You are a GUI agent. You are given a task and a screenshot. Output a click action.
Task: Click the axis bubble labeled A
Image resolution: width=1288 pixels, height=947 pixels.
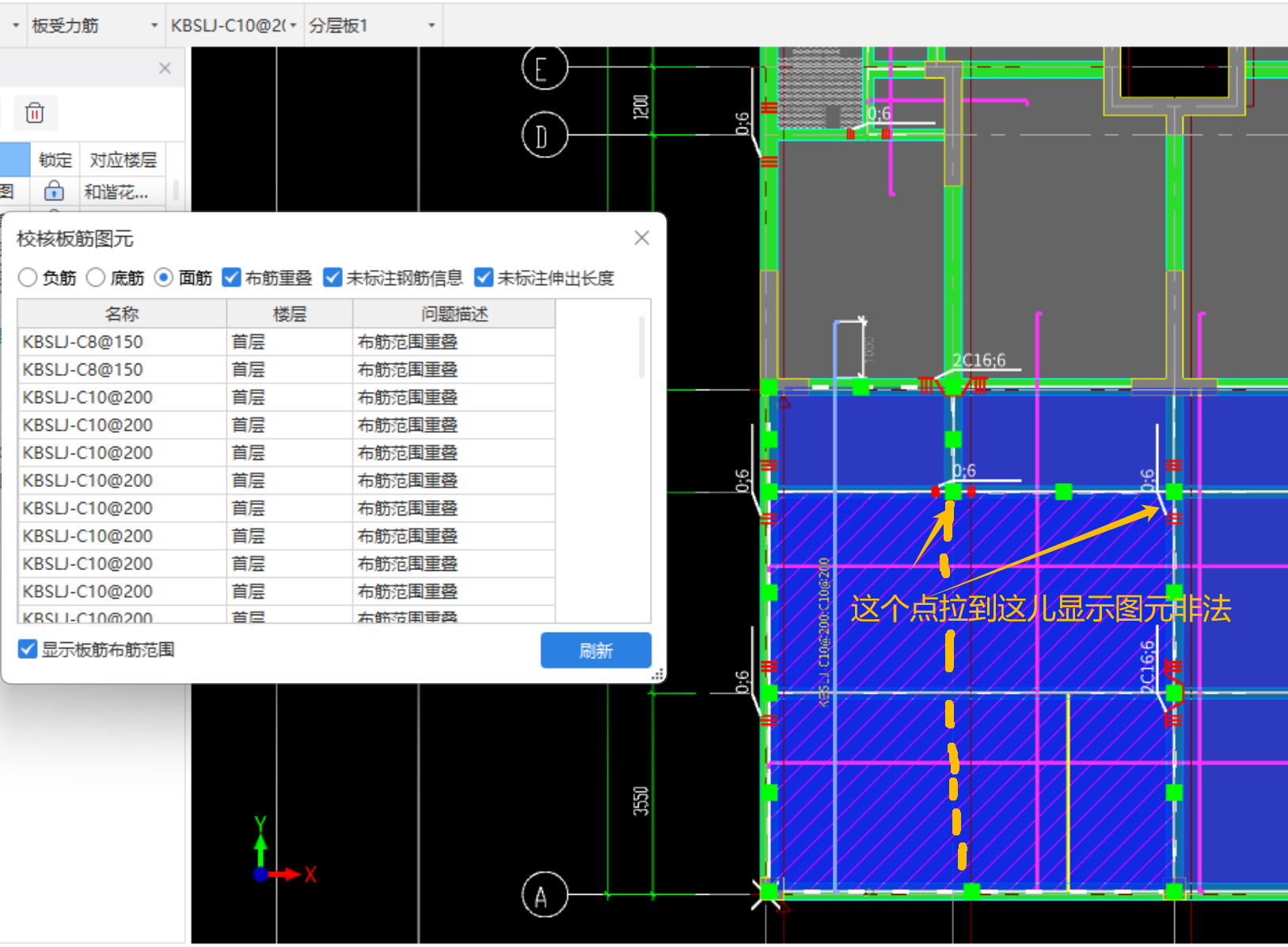(x=545, y=895)
